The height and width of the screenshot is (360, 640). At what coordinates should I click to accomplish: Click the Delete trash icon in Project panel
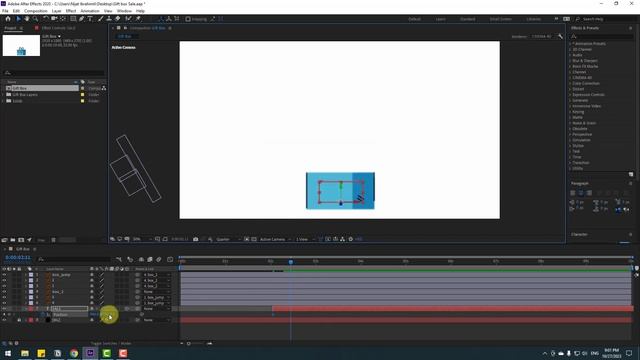click(53, 240)
